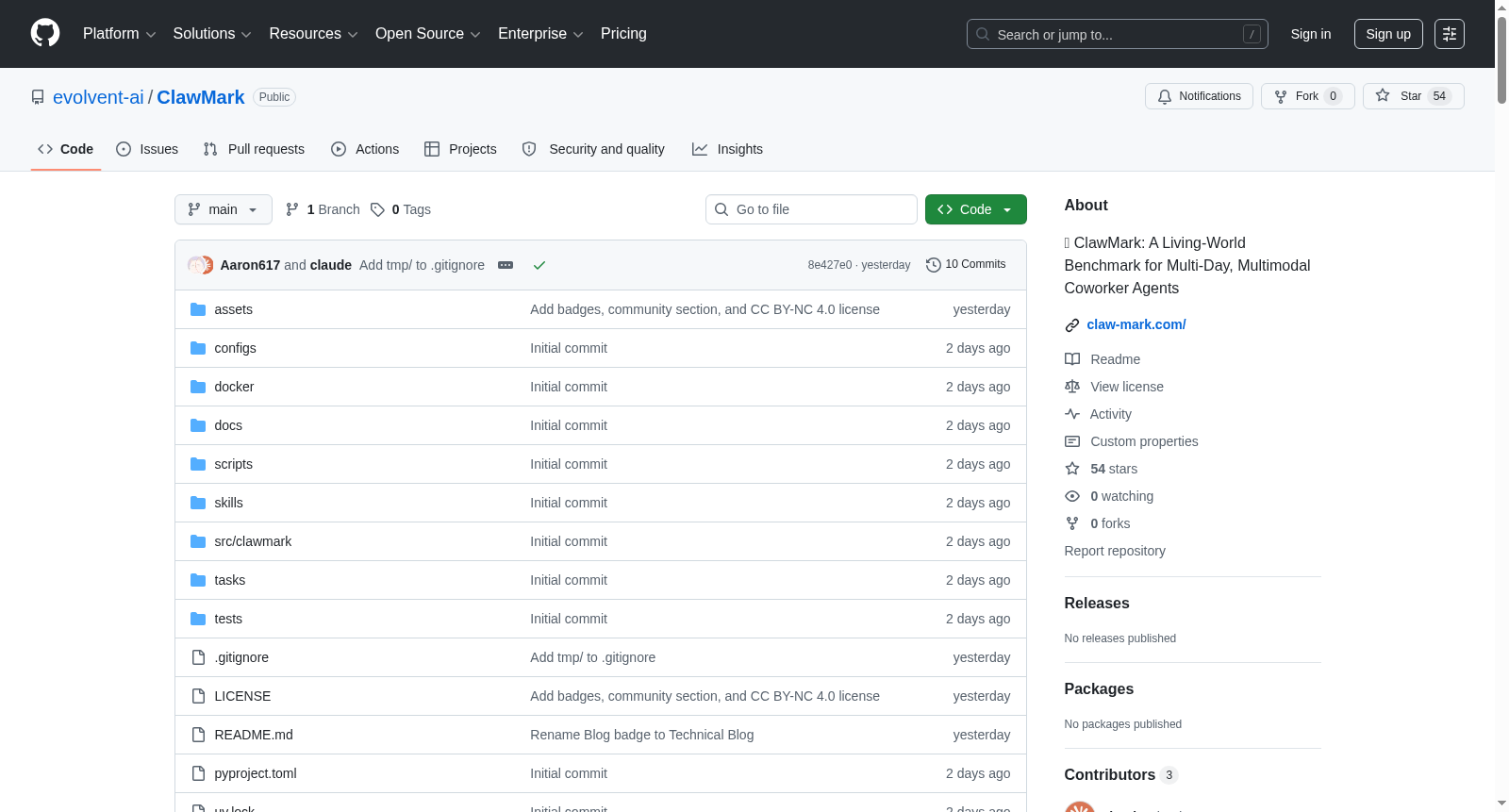The height and width of the screenshot is (812, 1509).
Task: Click the Sign up button
Action: pyautogui.click(x=1388, y=34)
